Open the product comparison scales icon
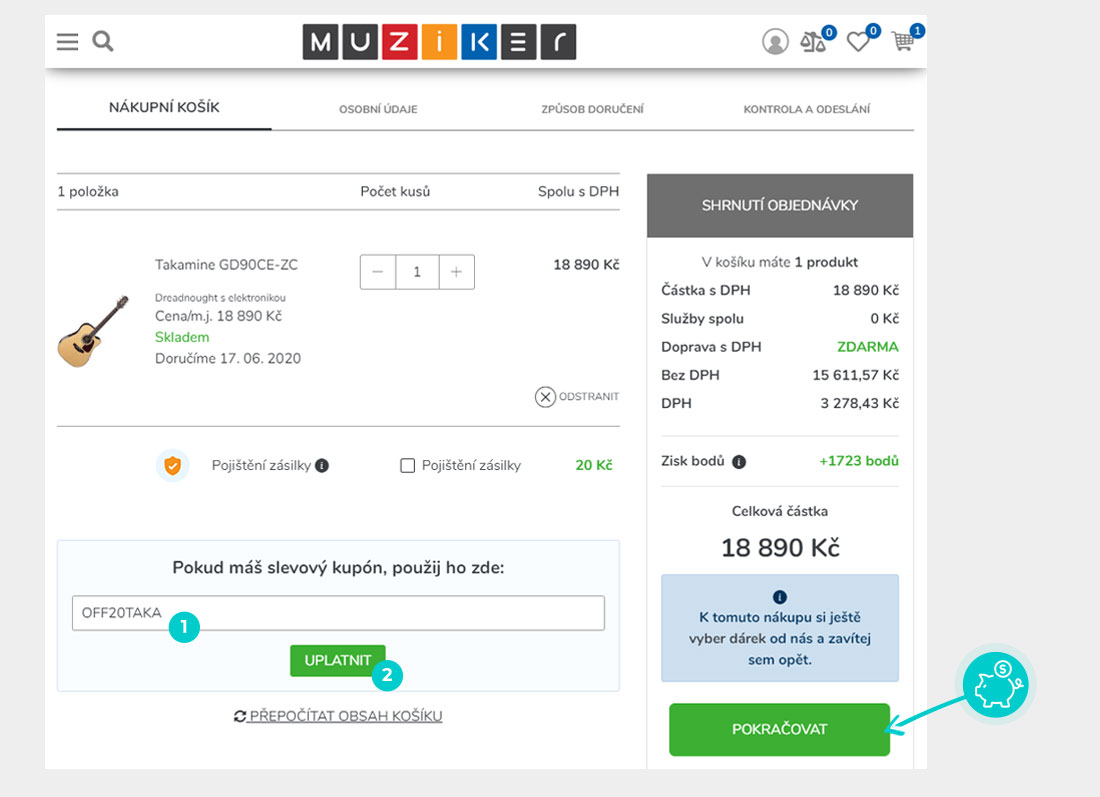The height and width of the screenshot is (797, 1100). point(813,42)
